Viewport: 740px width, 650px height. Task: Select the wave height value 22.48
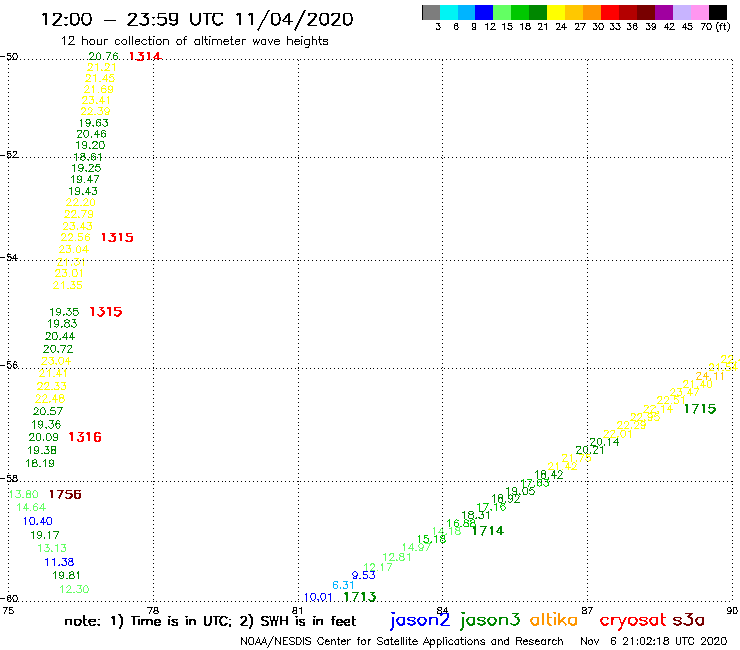click(50, 398)
